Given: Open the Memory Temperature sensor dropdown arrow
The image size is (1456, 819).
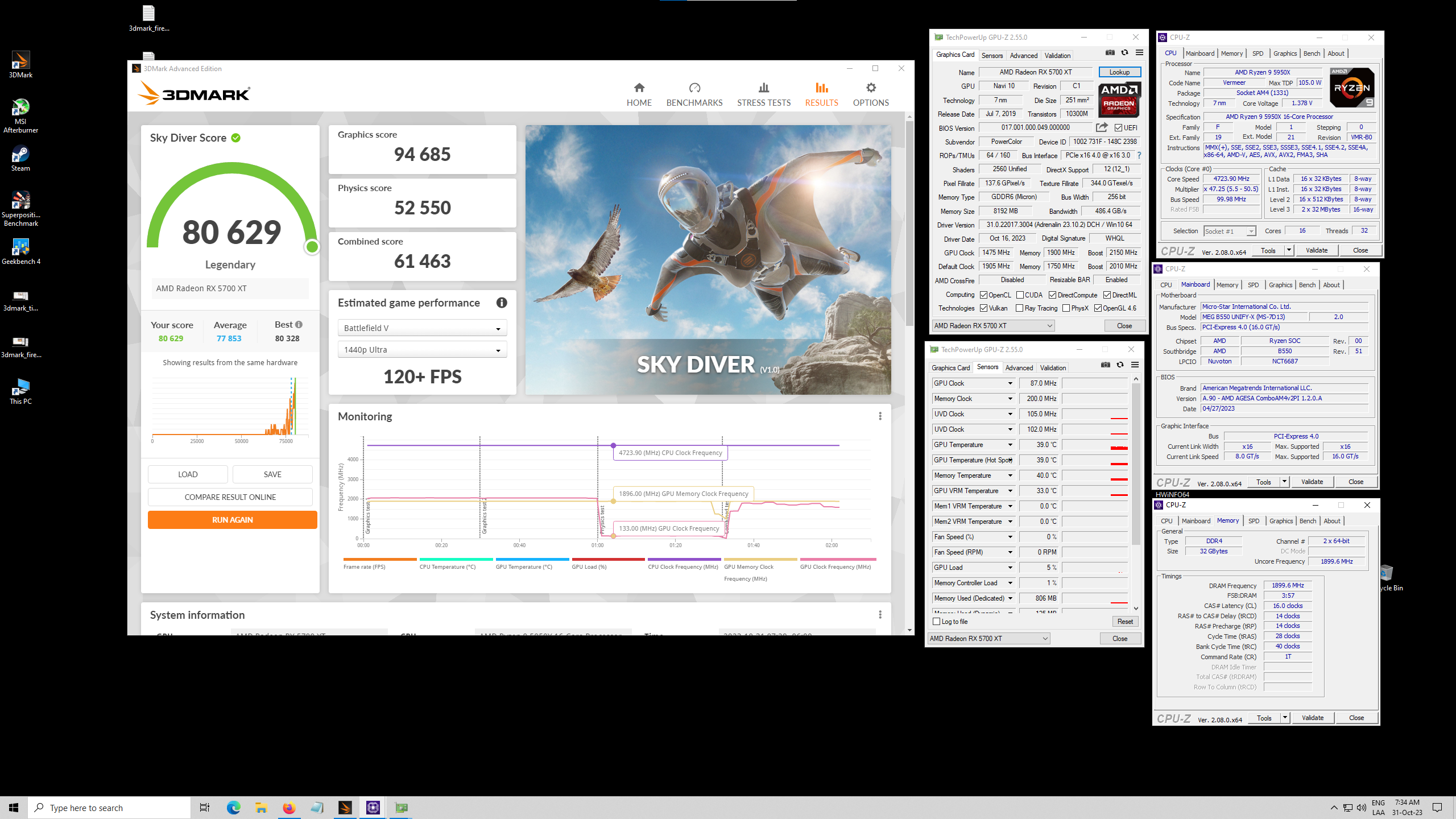Looking at the screenshot, I should [1010, 475].
